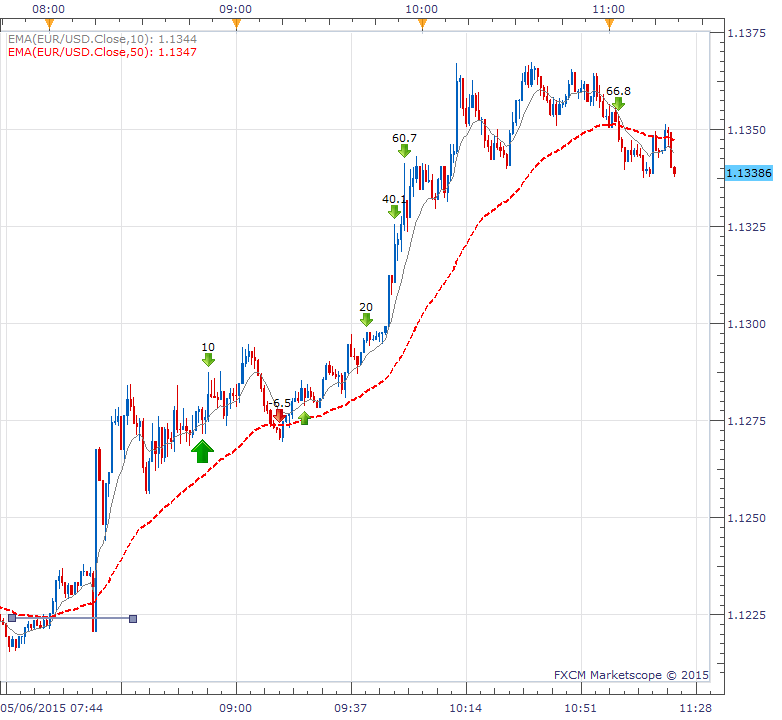The image size is (782, 720).
Task: Click the bottom axis 10:14 time label
Action: click(x=466, y=708)
